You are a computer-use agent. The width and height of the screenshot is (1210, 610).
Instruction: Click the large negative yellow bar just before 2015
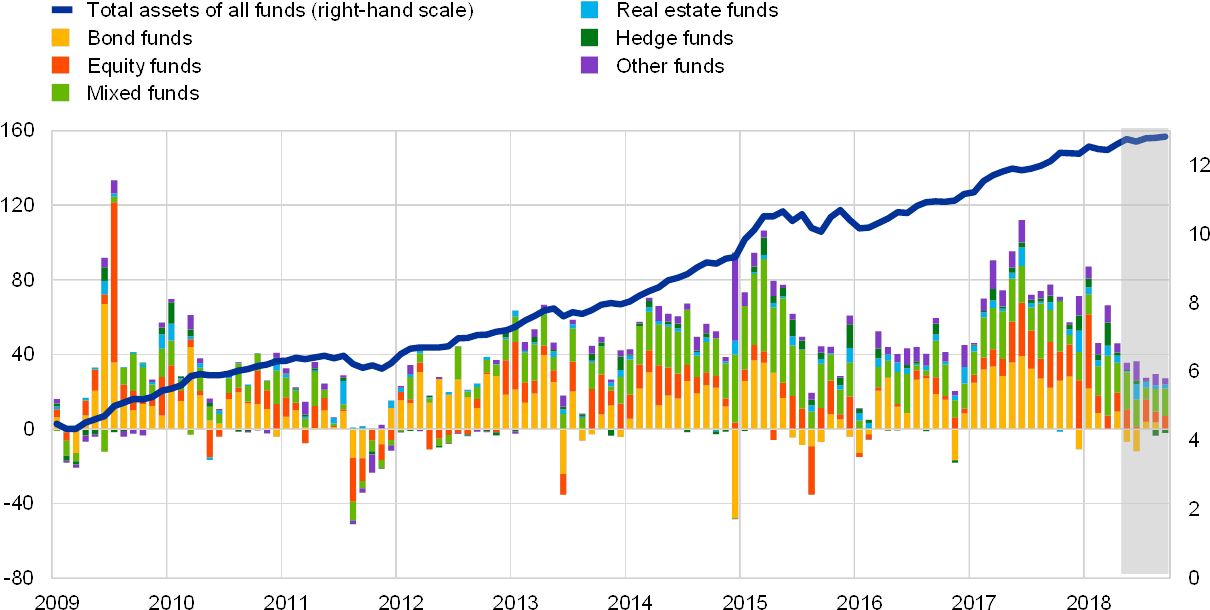tap(735, 474)
